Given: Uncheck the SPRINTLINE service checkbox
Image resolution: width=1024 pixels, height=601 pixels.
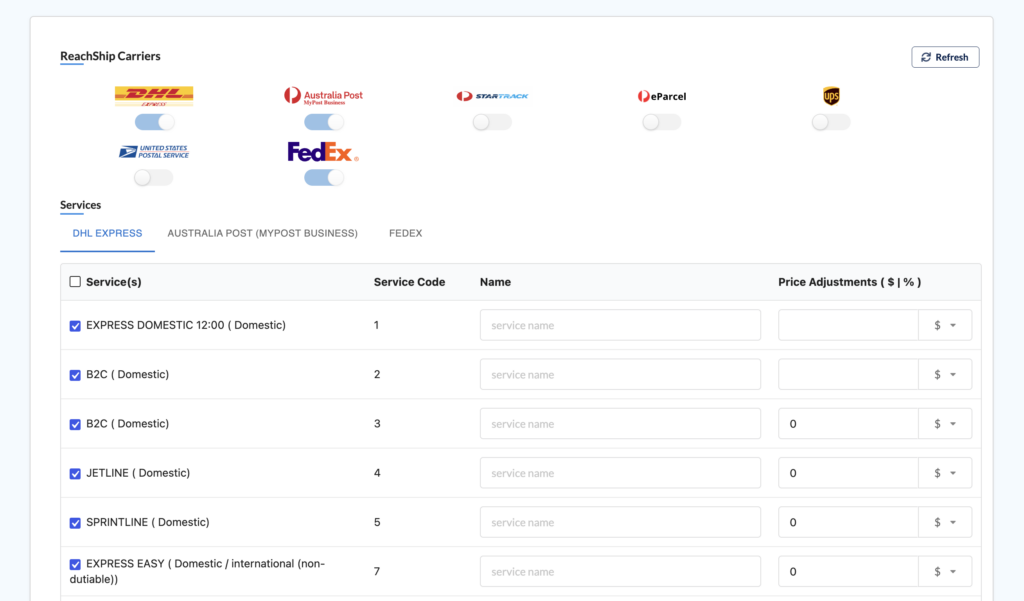Looking at the screenshot, I should [x=75, y=523].
